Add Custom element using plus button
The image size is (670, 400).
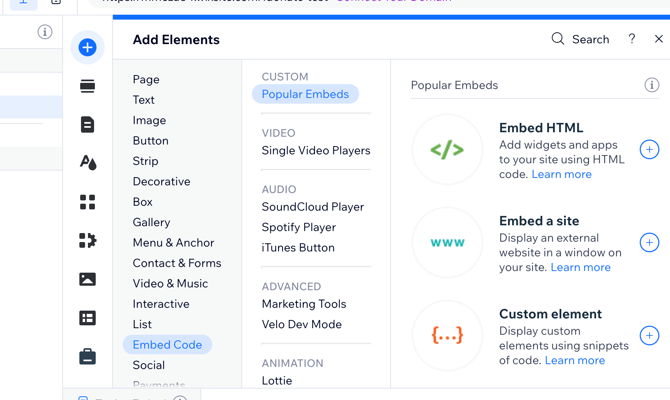pos(649,336)
